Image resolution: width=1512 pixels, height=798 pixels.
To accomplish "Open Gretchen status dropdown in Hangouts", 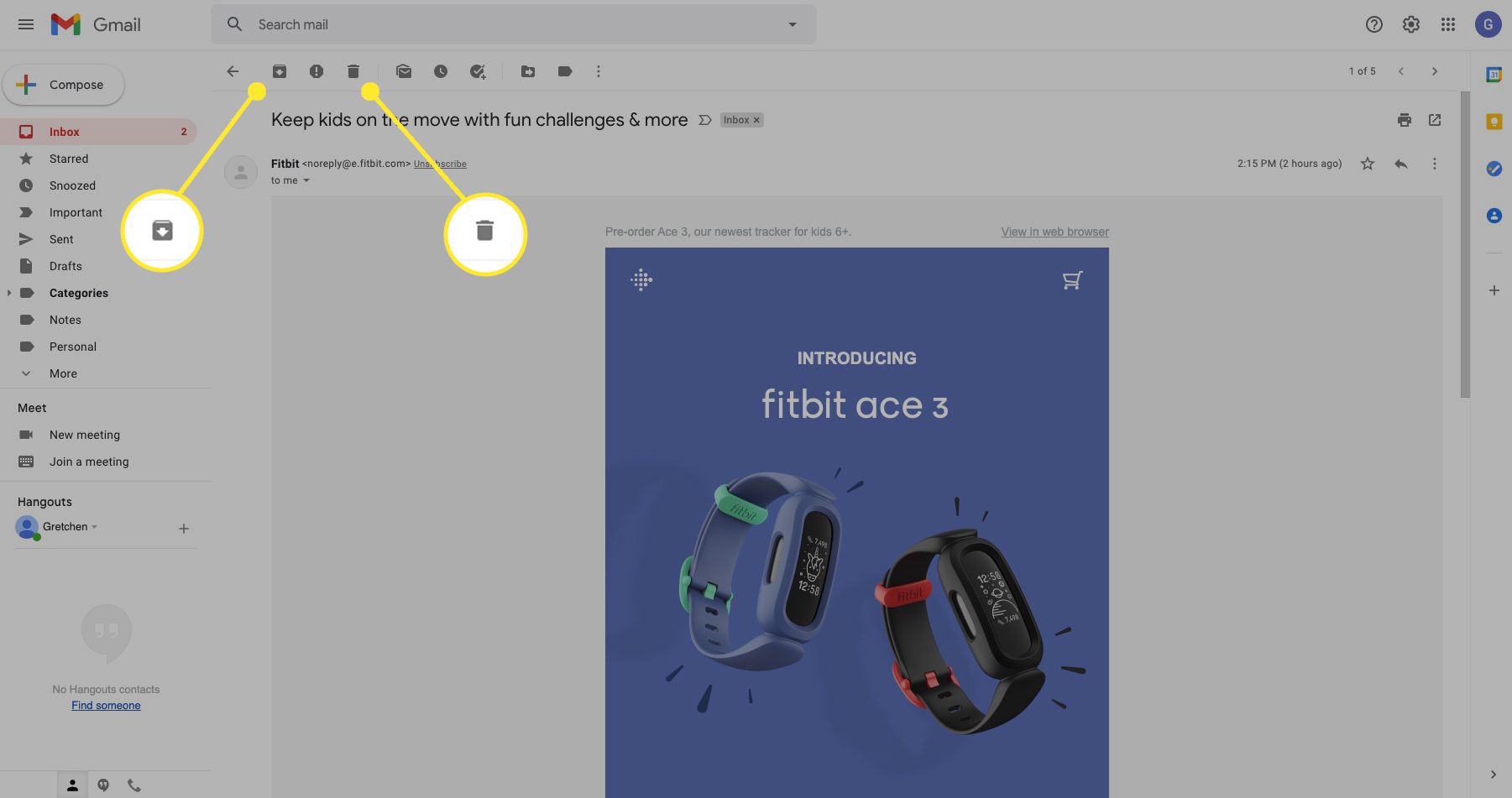I will (x=94, y=527).
